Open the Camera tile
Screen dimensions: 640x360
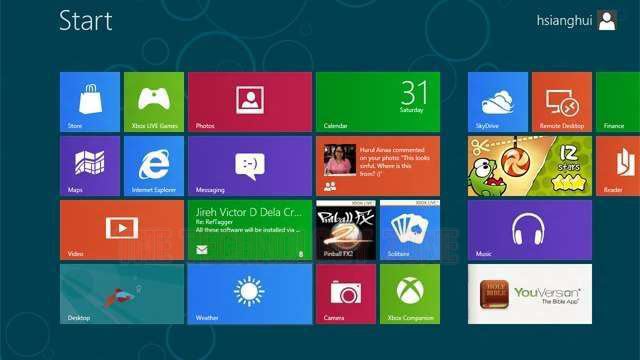346,294
